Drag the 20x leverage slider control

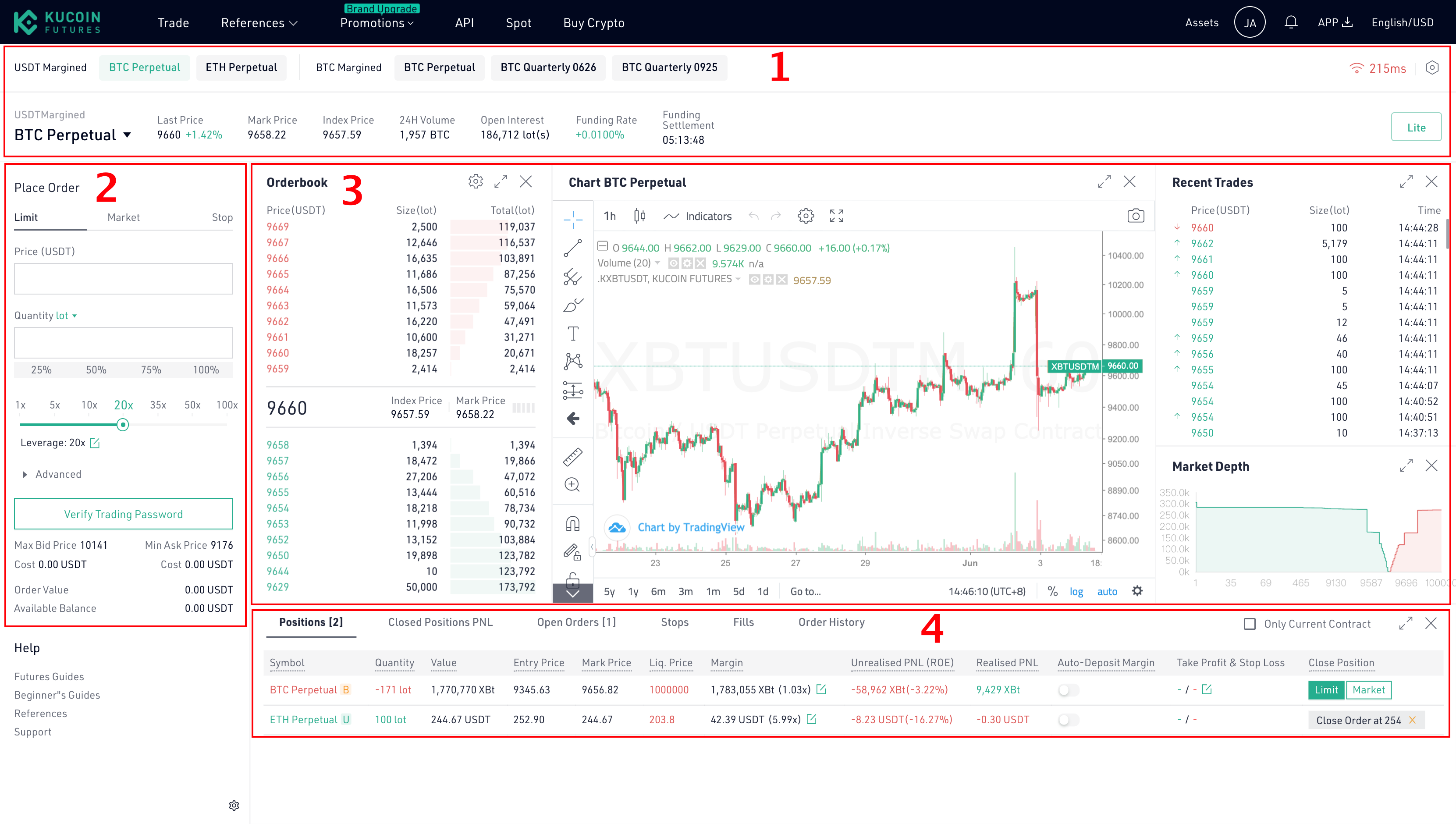(122, 424)
